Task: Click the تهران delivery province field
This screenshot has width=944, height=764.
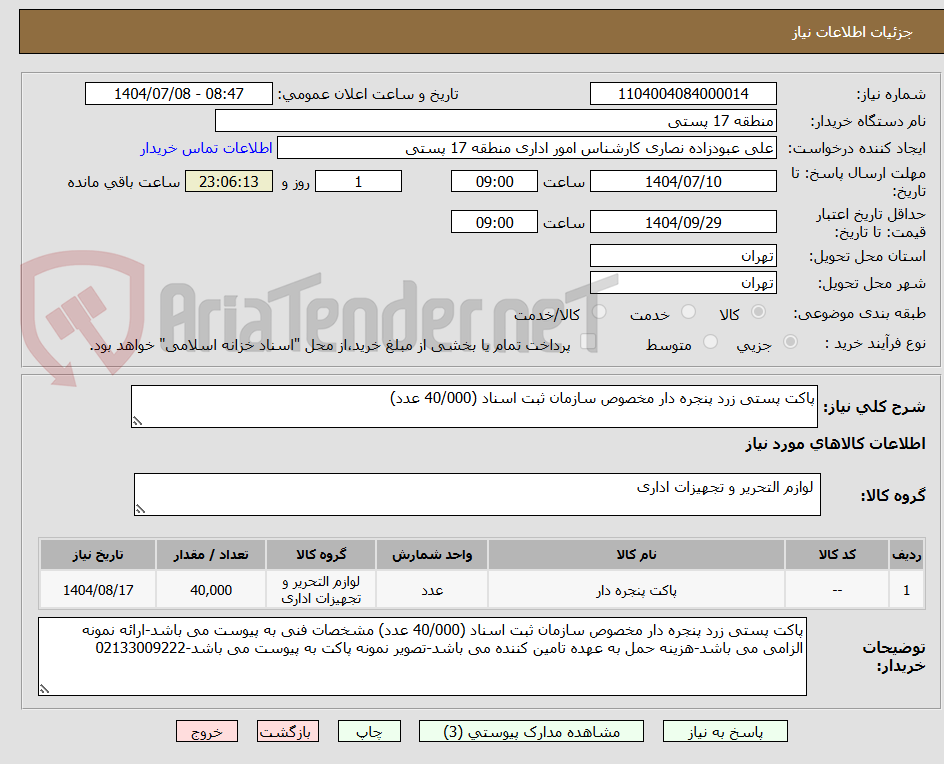Action: pyautogui.click(x=683, y=255)
